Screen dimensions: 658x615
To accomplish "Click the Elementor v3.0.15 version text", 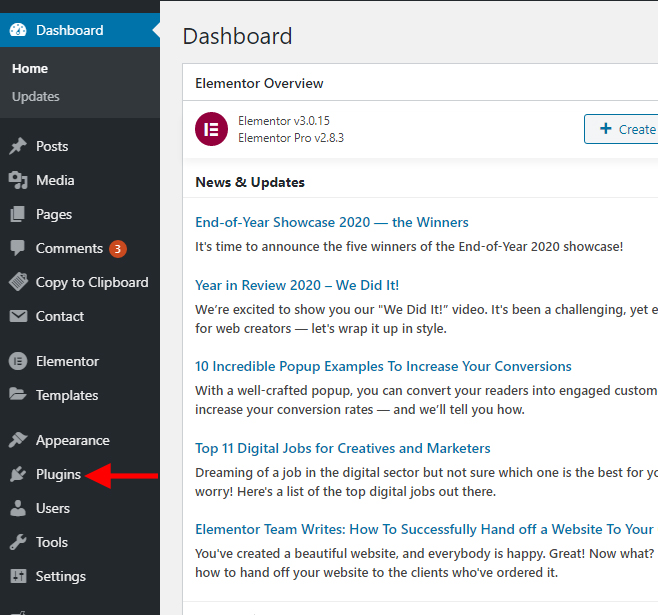I will [x=284, y=121].
